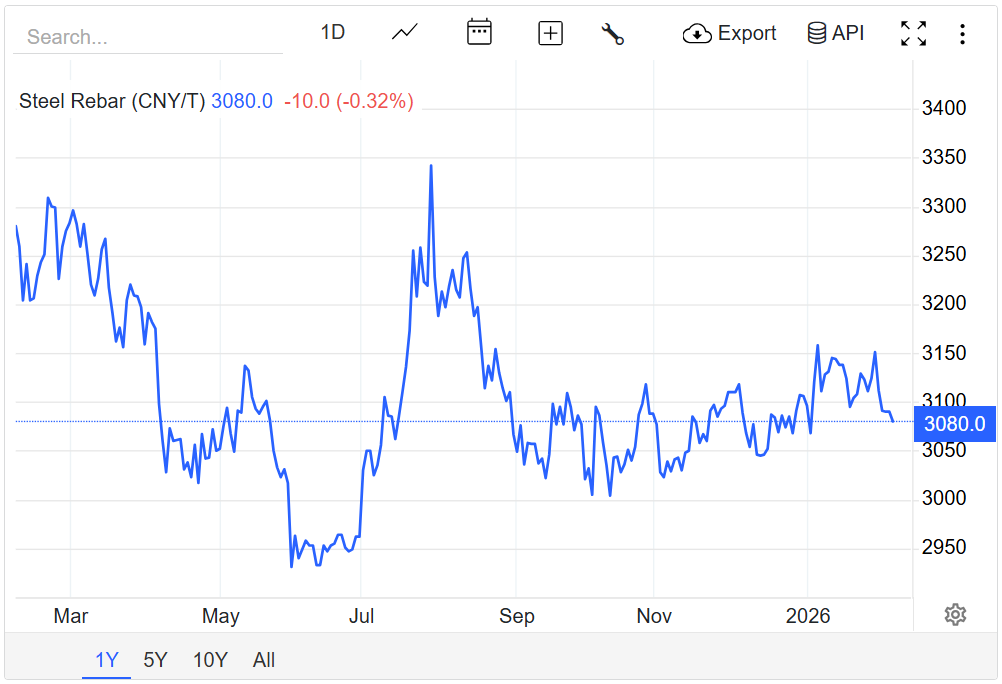Open the wrench tools icon
This screenshot has height=684, width=1002.
tap(612, 33)
